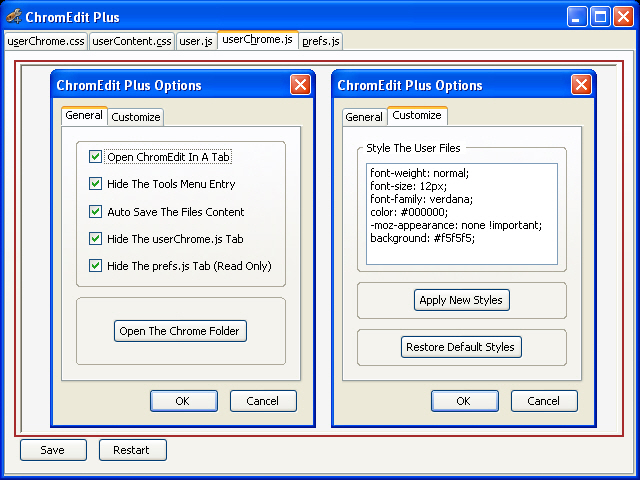Close the left ChromEdit Plus Options dialog

[x=300, y=85]
